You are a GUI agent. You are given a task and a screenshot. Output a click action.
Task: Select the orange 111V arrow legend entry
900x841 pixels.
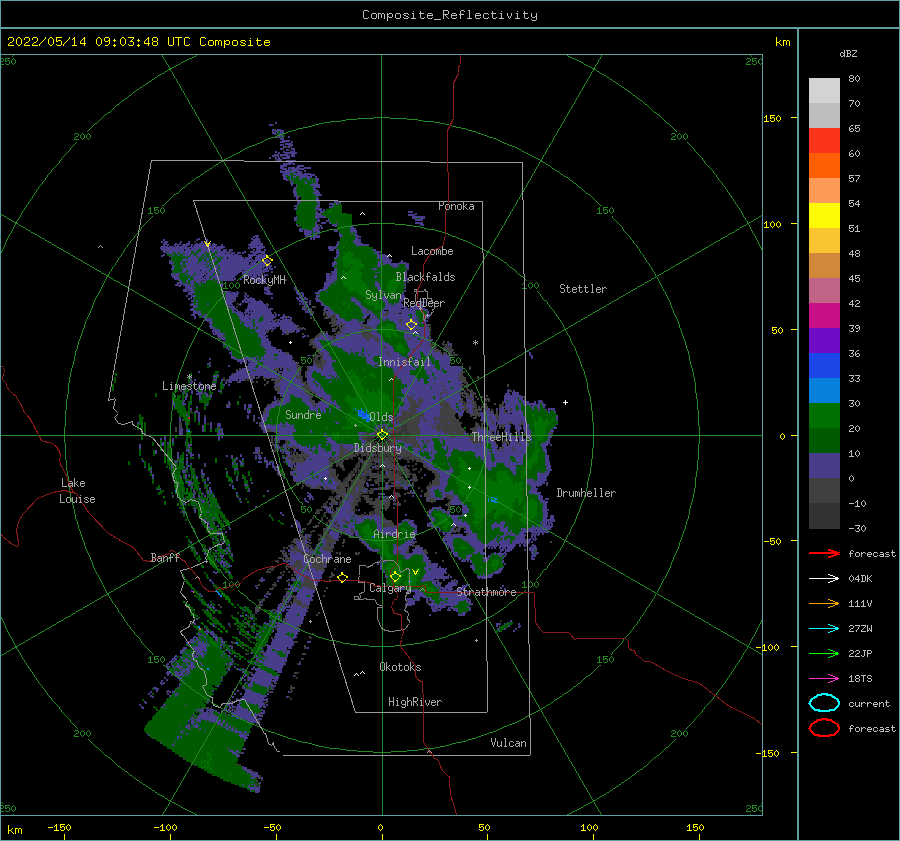pyautogui.click(x=824, y=603)
